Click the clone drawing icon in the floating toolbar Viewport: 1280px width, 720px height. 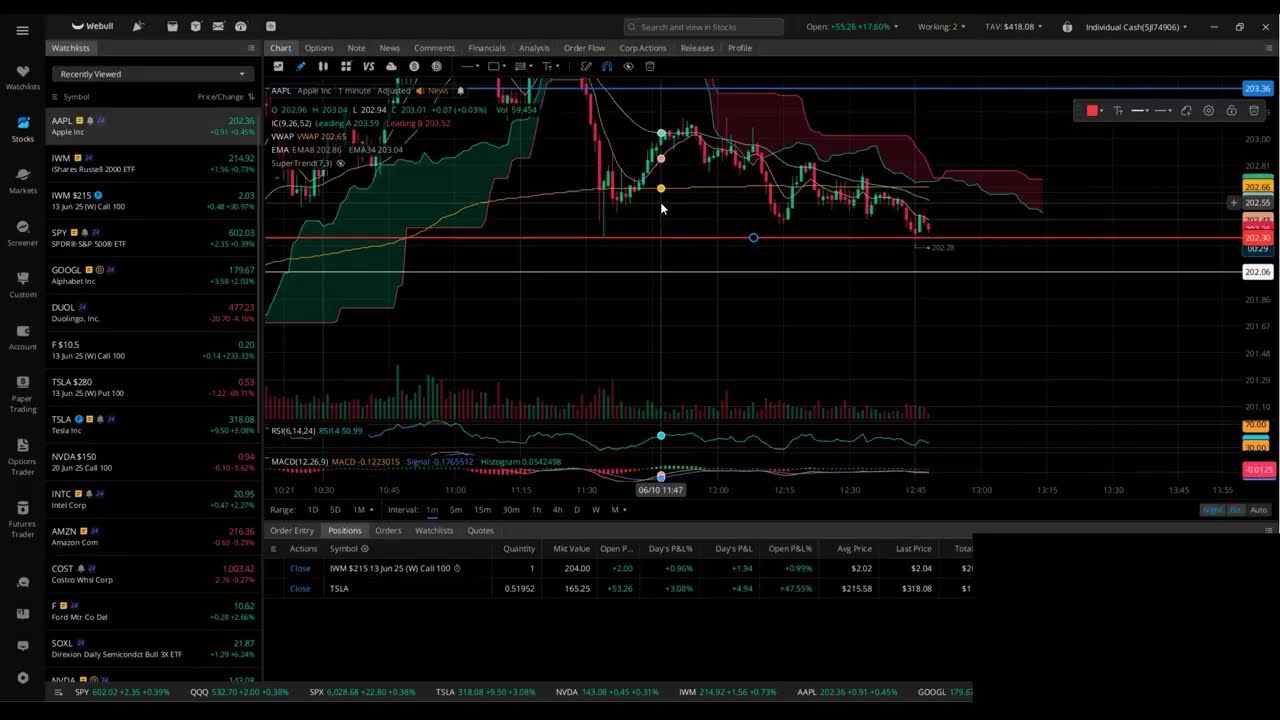tap(1186, 111)
